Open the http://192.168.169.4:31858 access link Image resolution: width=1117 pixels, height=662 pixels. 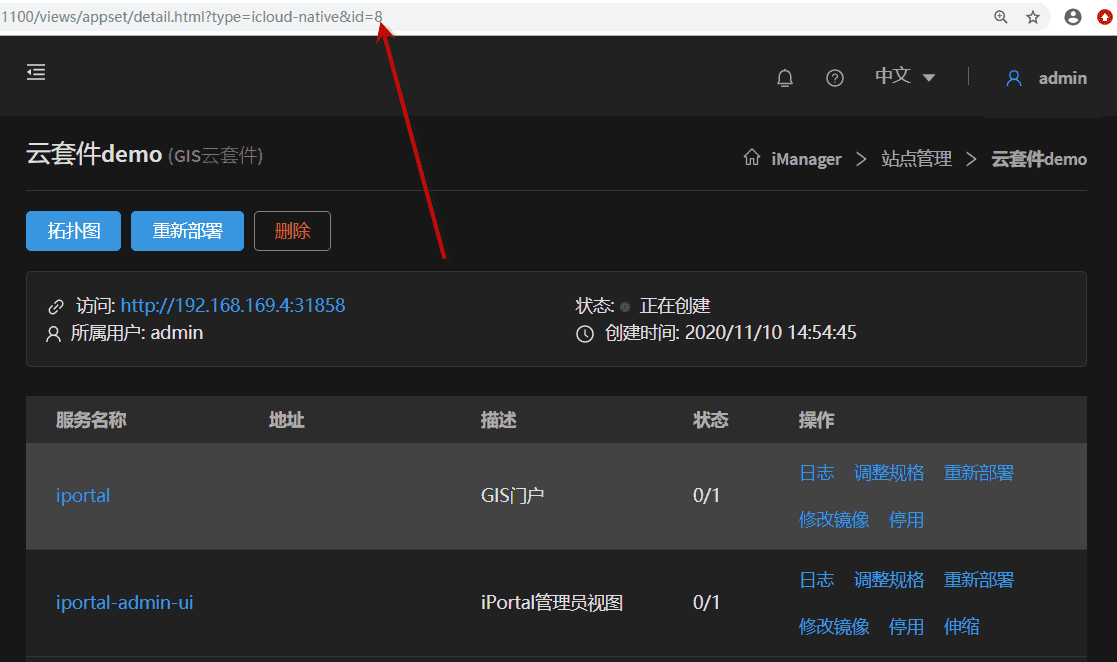point(232,305)
